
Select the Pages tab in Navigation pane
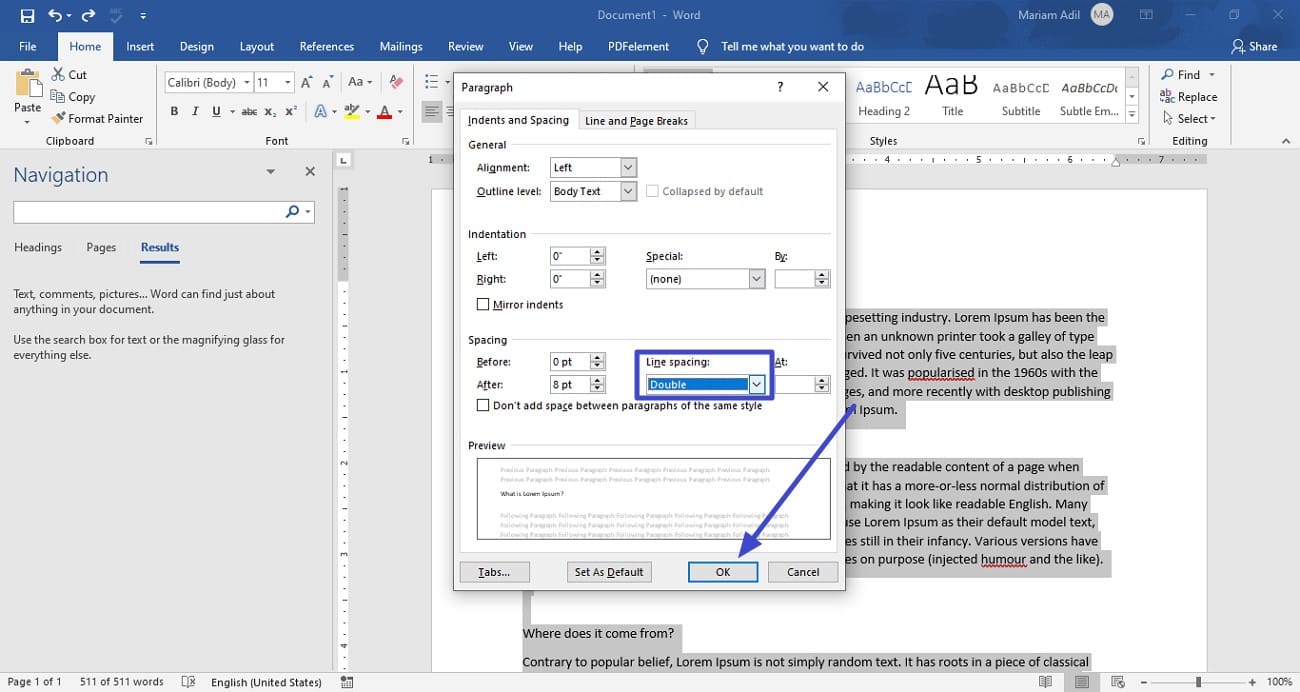click(101, 247)
